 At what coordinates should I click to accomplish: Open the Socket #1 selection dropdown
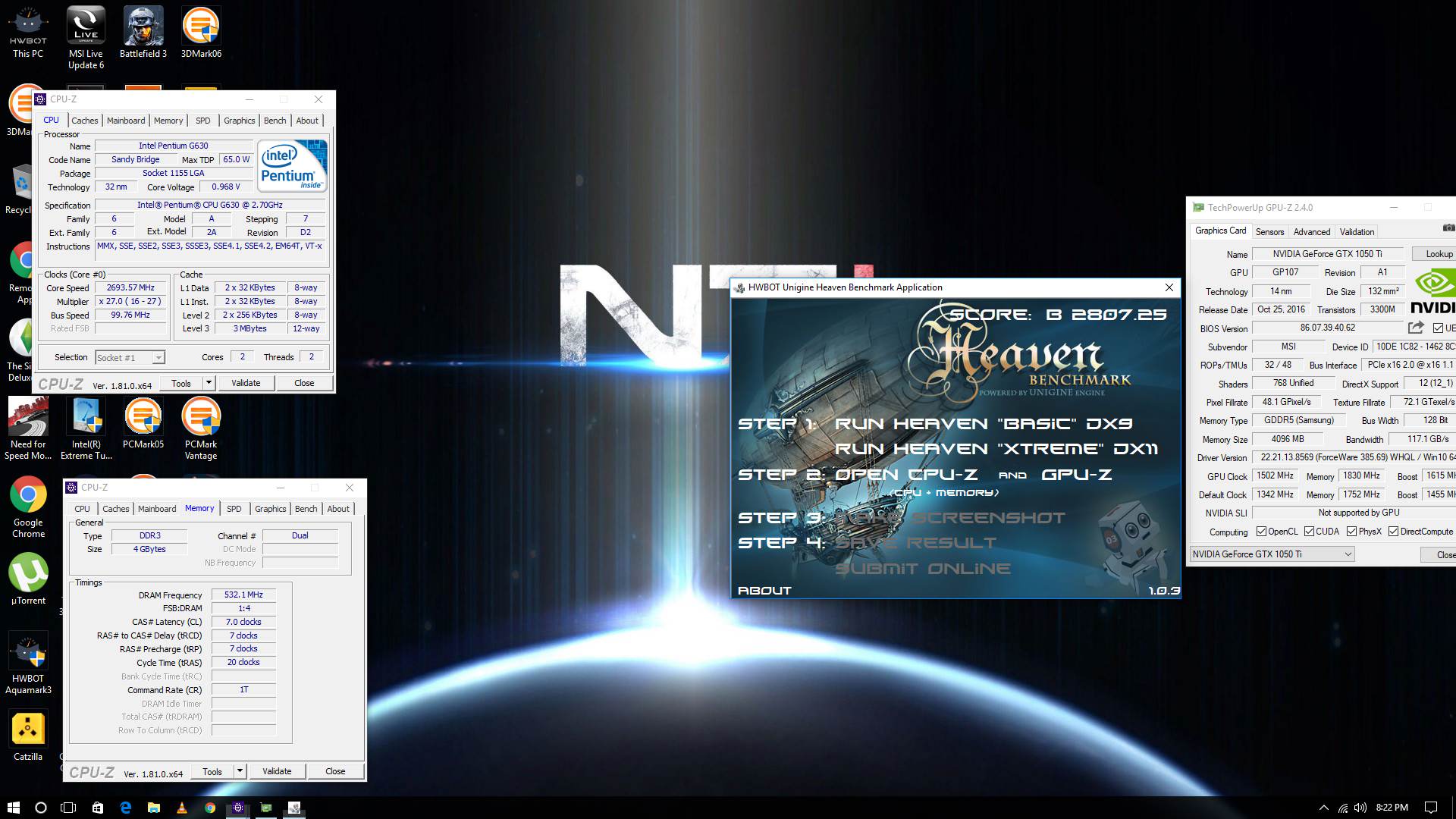tap(130, 357)
